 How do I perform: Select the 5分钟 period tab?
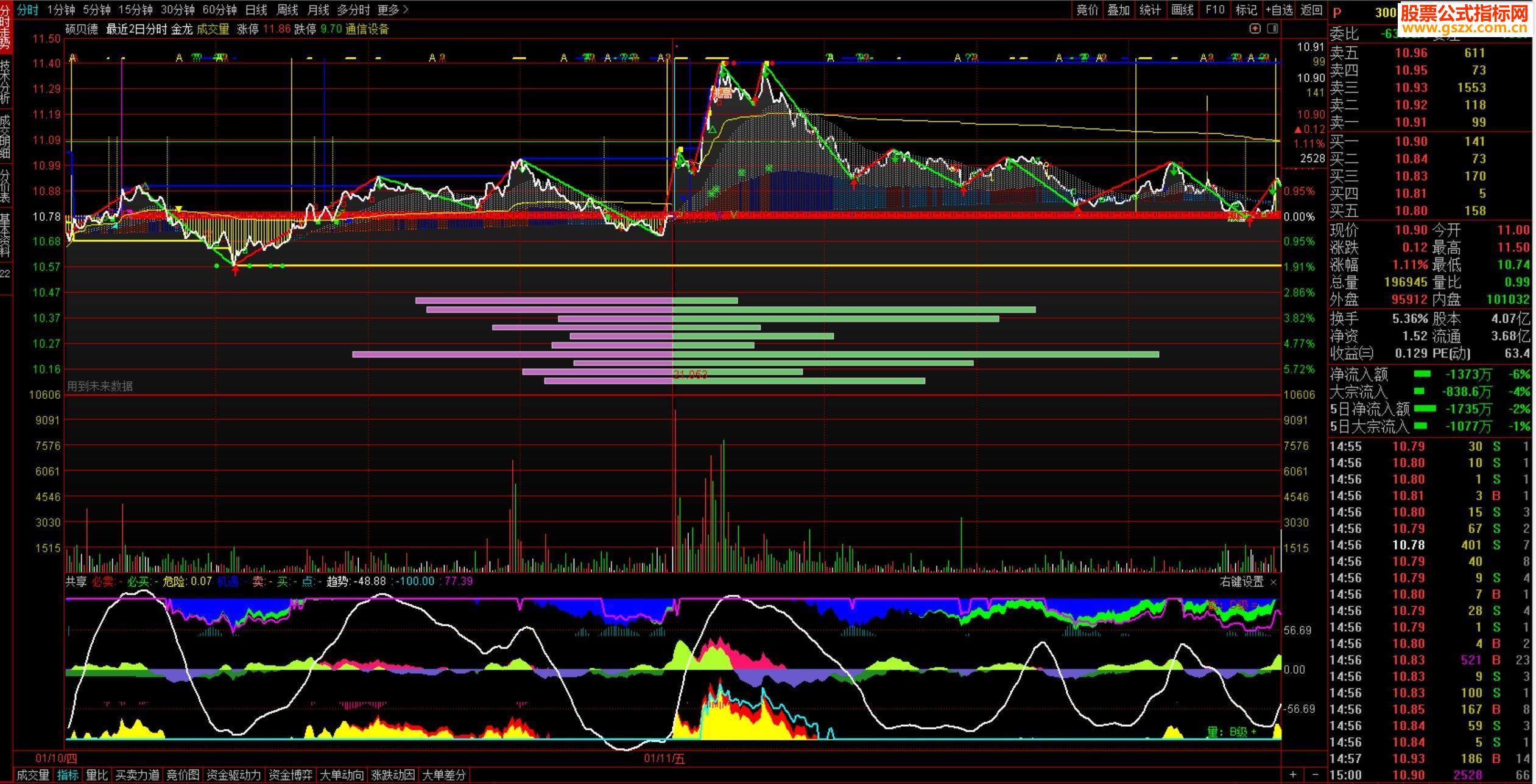pos(97,10)
